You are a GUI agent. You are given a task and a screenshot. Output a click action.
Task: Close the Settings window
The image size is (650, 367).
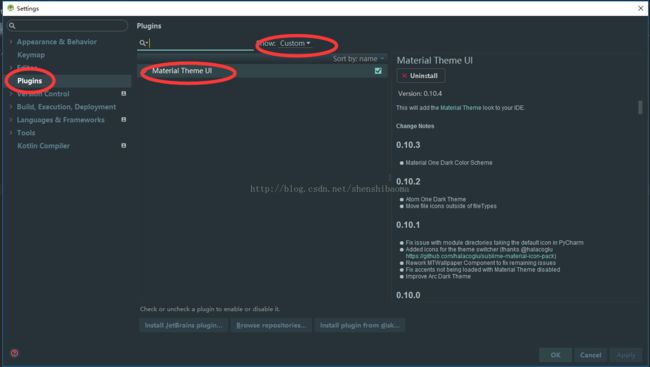[x=640, y=8]
